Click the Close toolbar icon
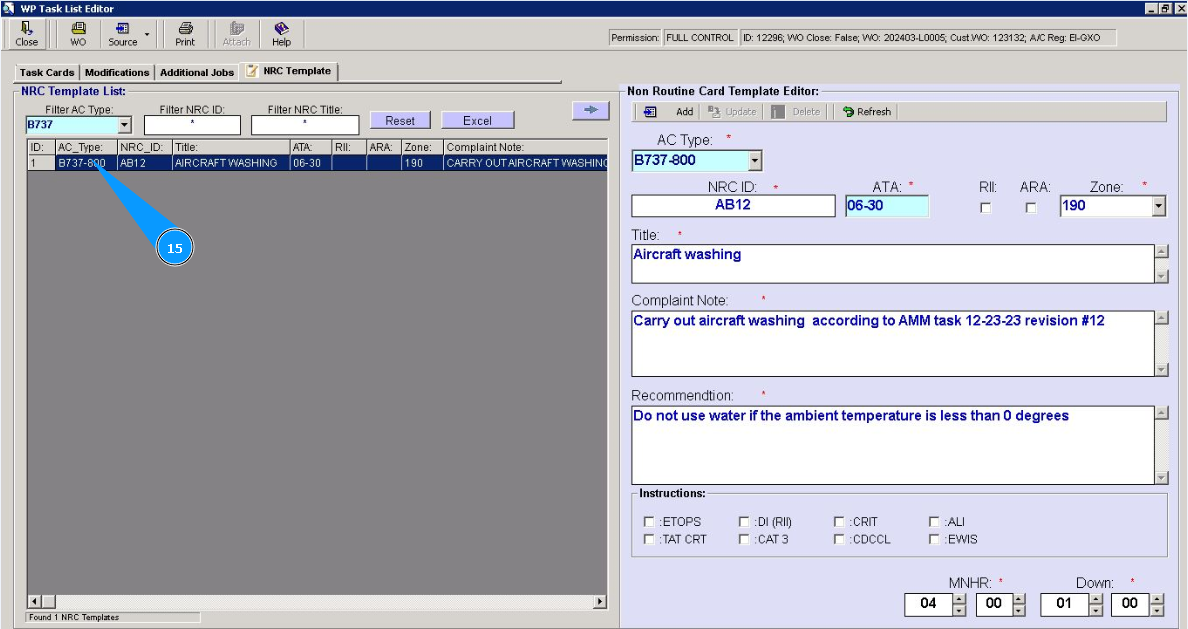The image size is (1188, 629). pos(26,34)
